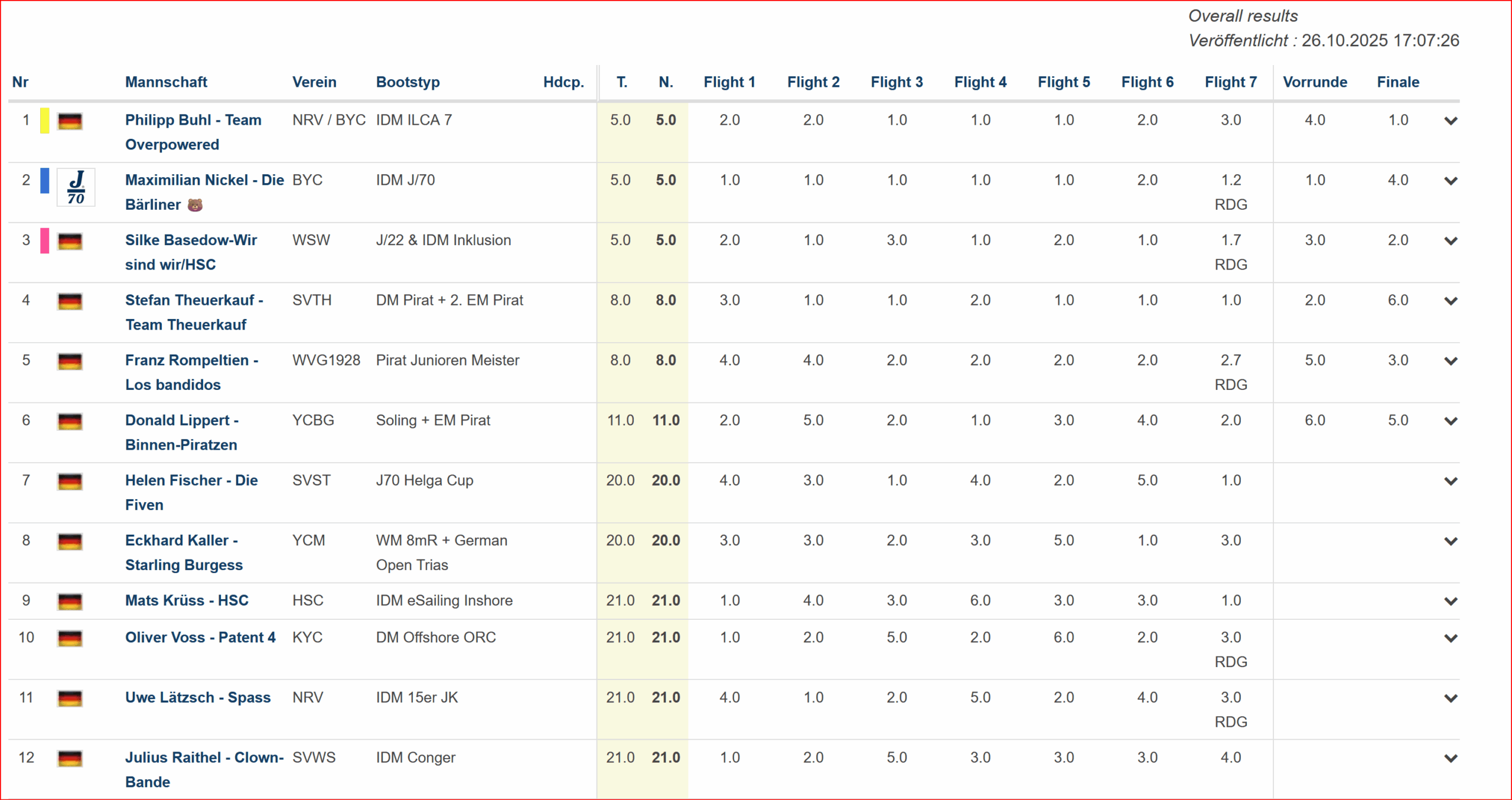The height and width of the screenshot is (800, 1512).
Task: Click flag icon for Julius Raithel
Action: (x=70, y=758)
